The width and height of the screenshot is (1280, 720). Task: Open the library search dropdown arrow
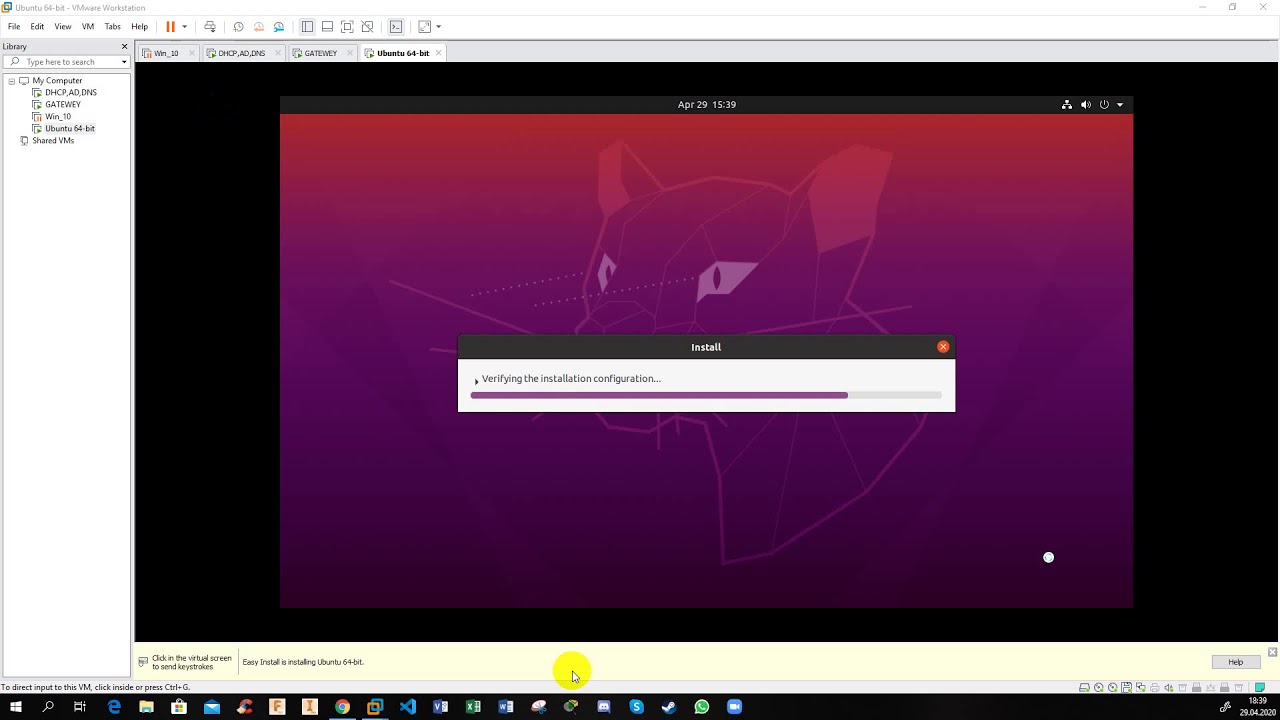pos(124,62)
